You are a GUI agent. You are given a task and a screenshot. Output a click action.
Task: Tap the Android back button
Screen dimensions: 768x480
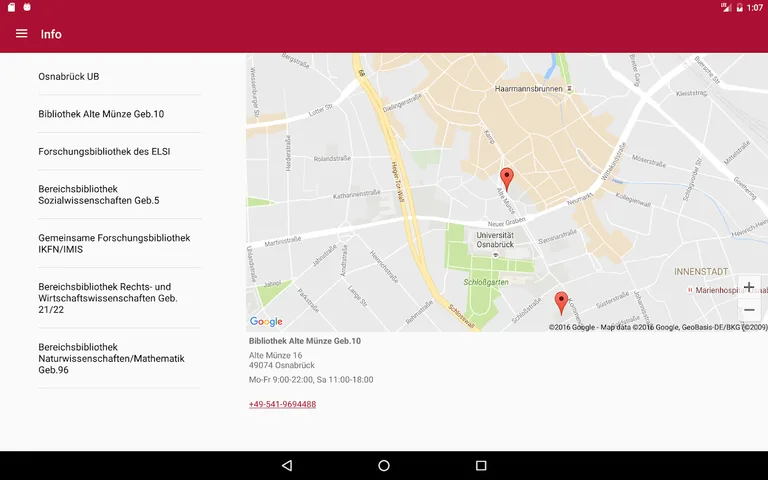coord(287,465)
